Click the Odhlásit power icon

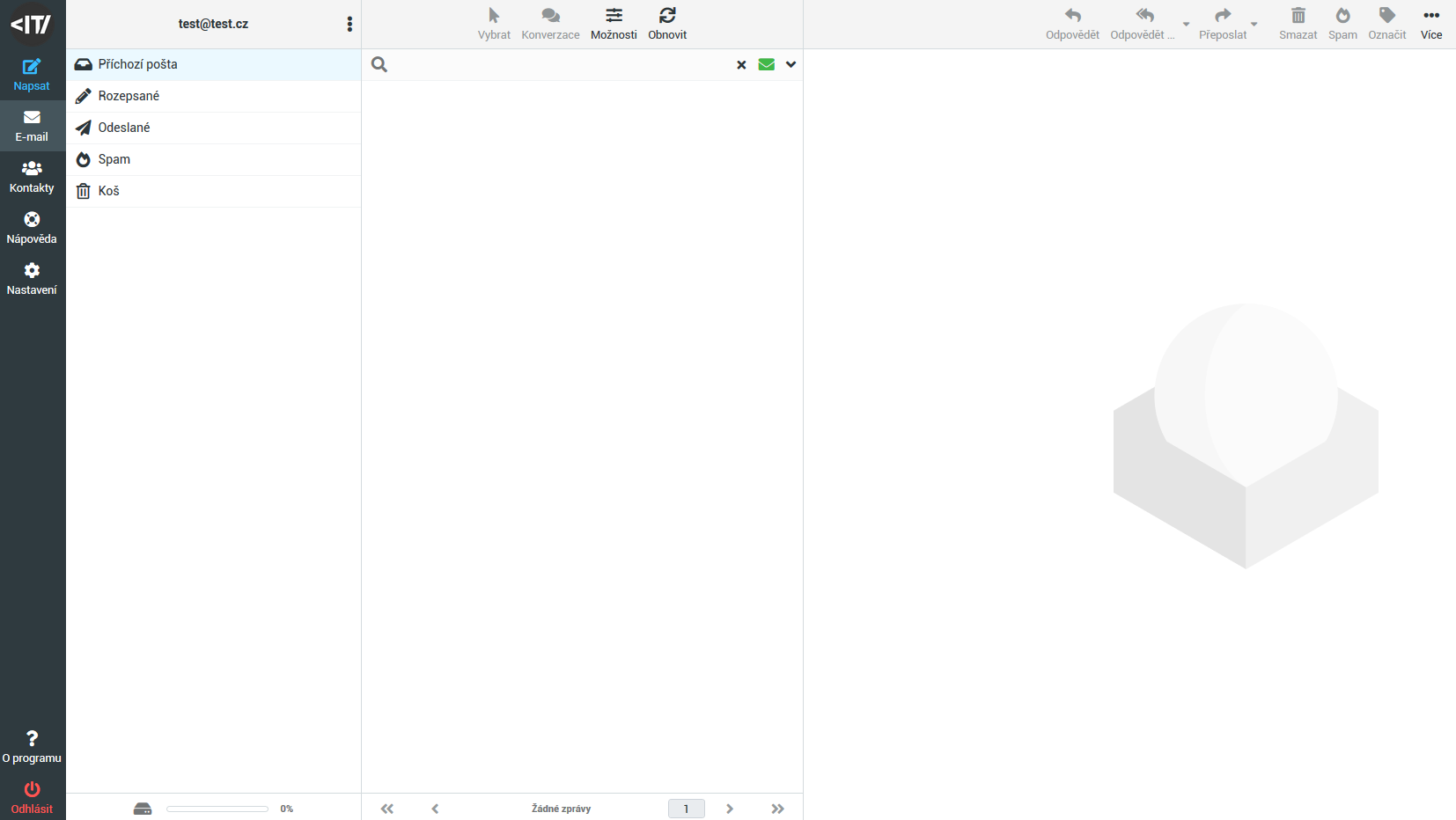(32, 789)
